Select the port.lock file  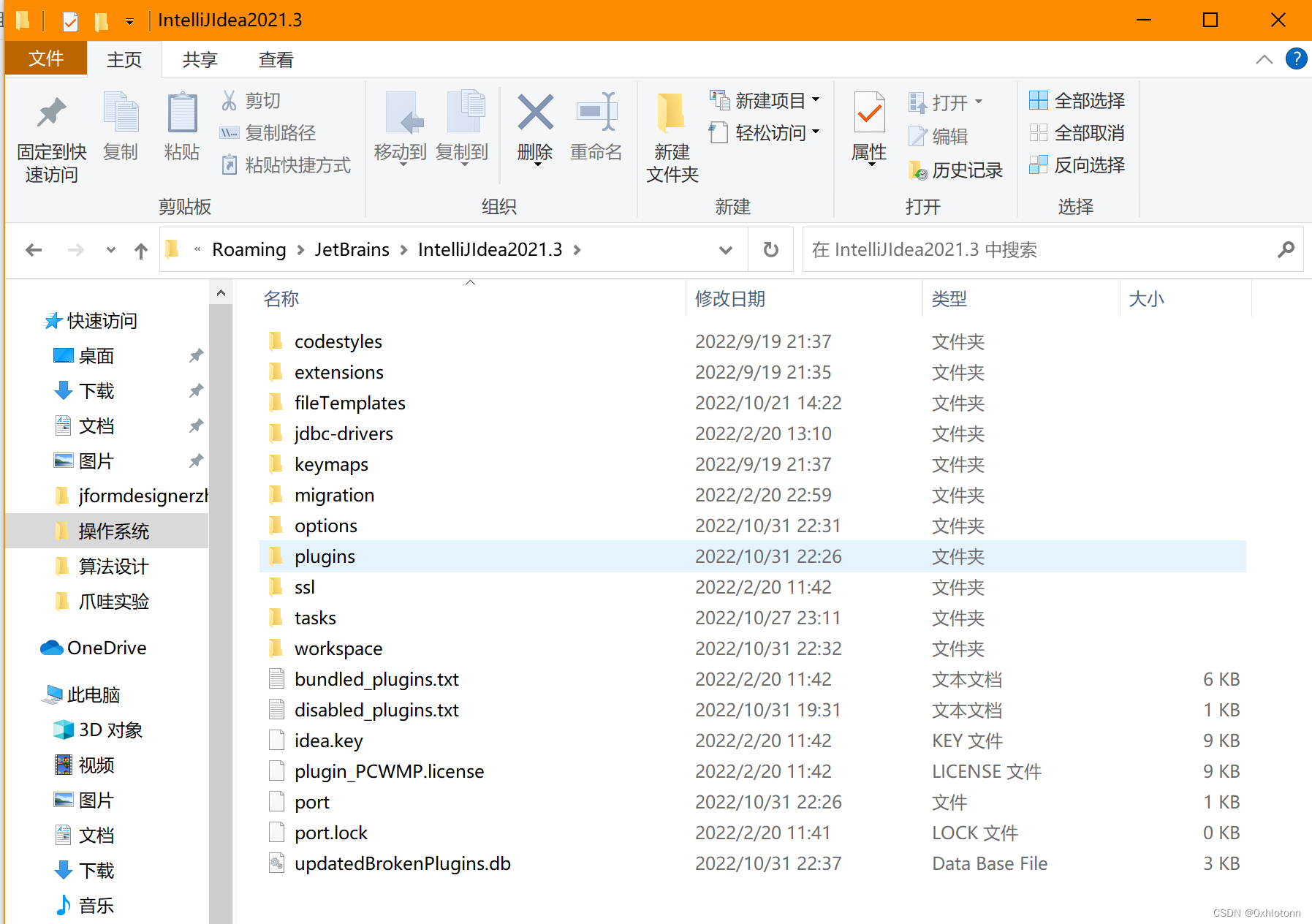click(753, 833)
